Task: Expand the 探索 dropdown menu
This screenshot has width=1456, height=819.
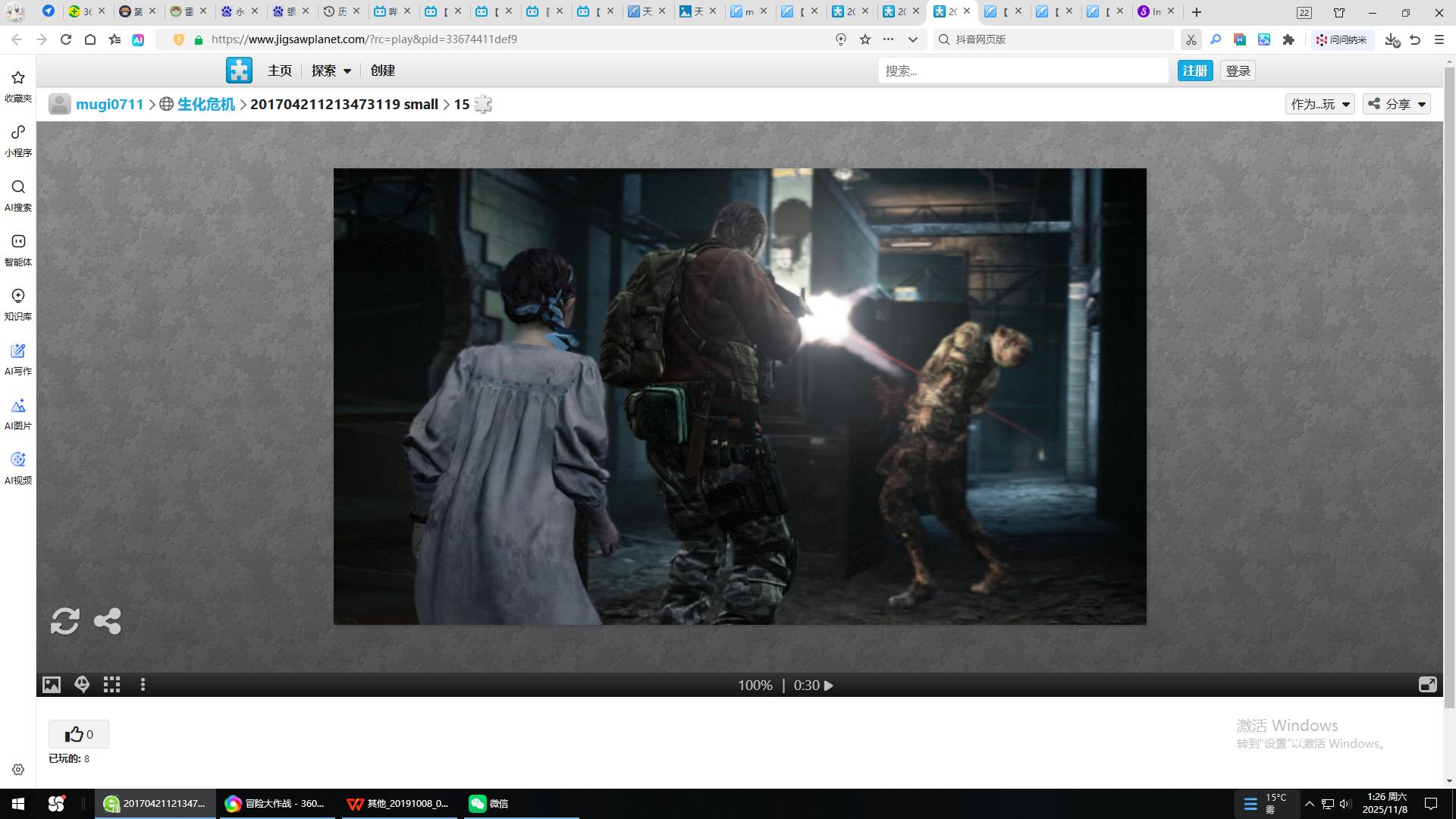Action: [x=331, y=71]
